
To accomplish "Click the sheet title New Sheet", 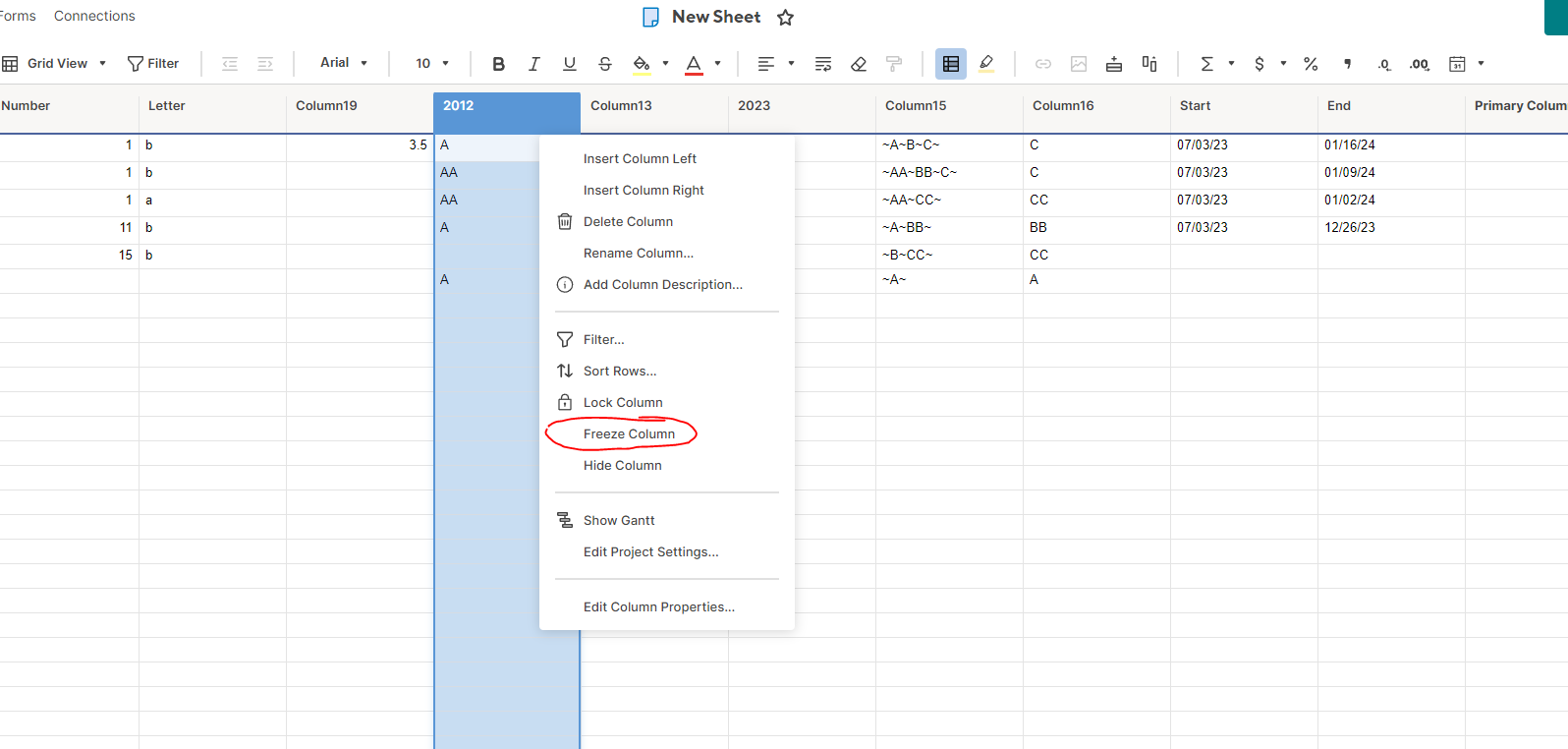I will pyautogui.click(x=716, y=17).
